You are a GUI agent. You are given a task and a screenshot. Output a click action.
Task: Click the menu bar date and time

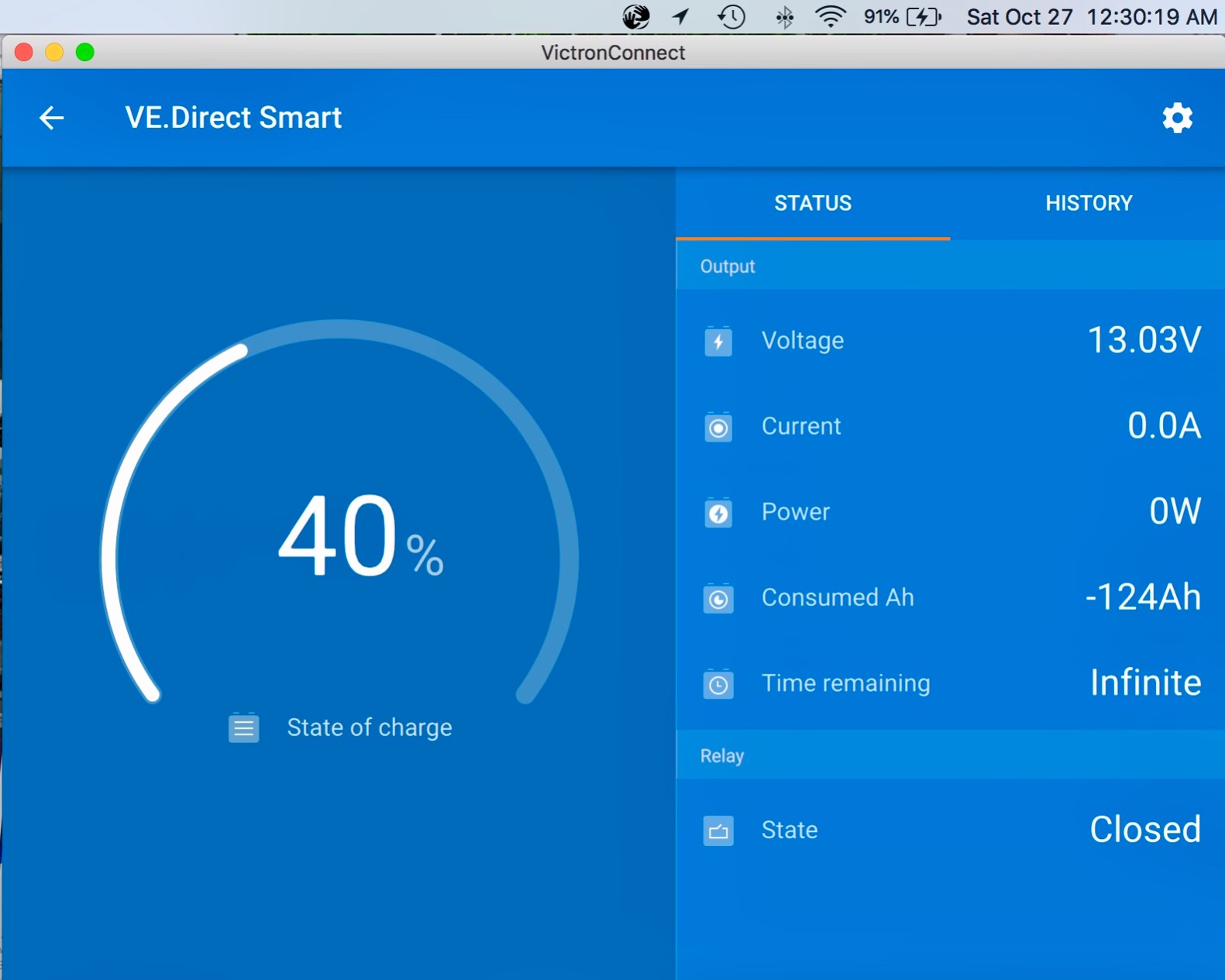(1092, 16)
